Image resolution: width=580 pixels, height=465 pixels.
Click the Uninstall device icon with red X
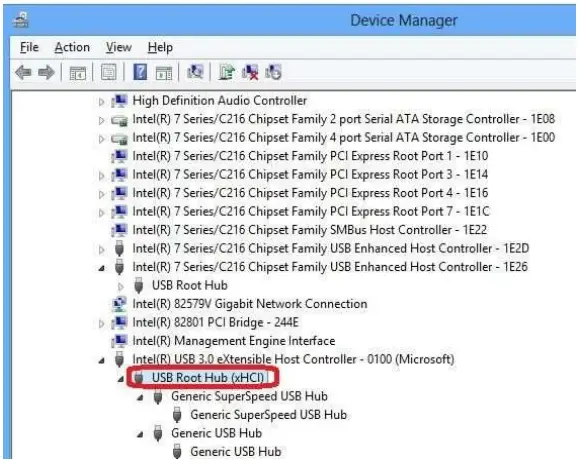250,72
